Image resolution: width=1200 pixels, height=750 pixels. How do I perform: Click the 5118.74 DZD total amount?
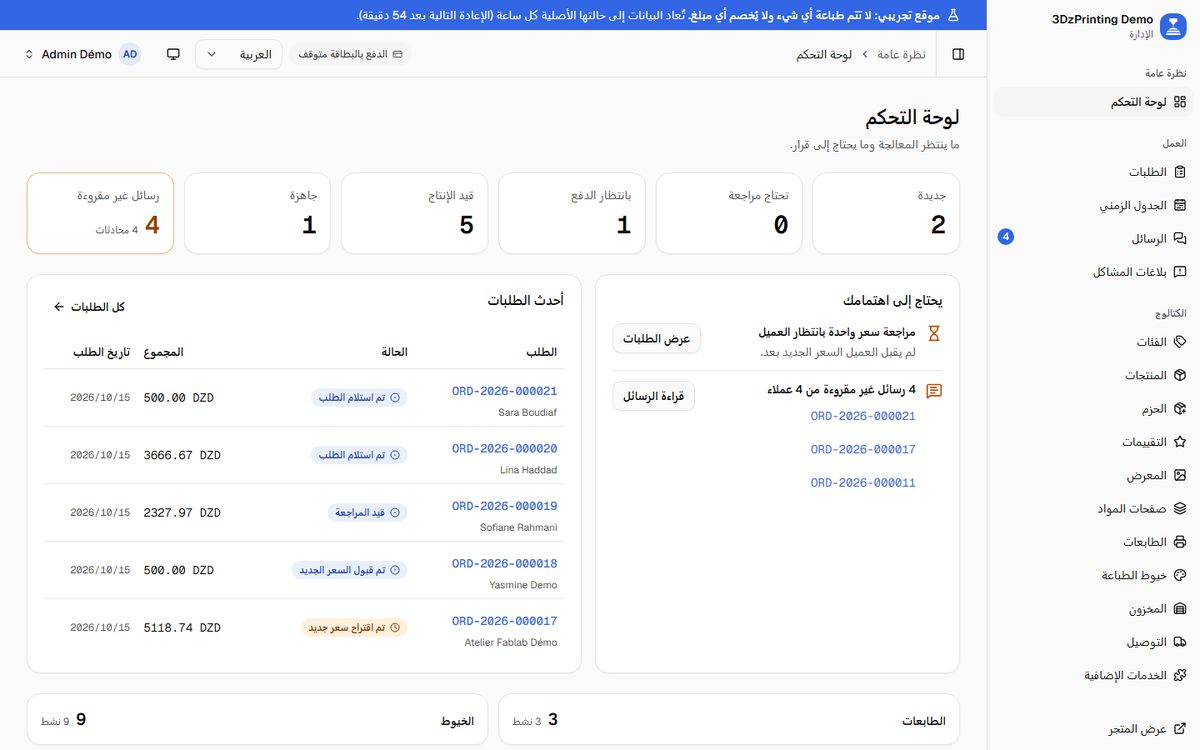point(182,628)
